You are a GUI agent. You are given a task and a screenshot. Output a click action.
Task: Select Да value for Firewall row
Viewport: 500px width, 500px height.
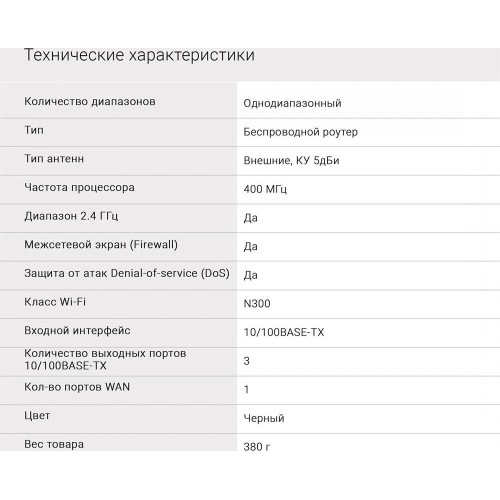coord(250,246)
